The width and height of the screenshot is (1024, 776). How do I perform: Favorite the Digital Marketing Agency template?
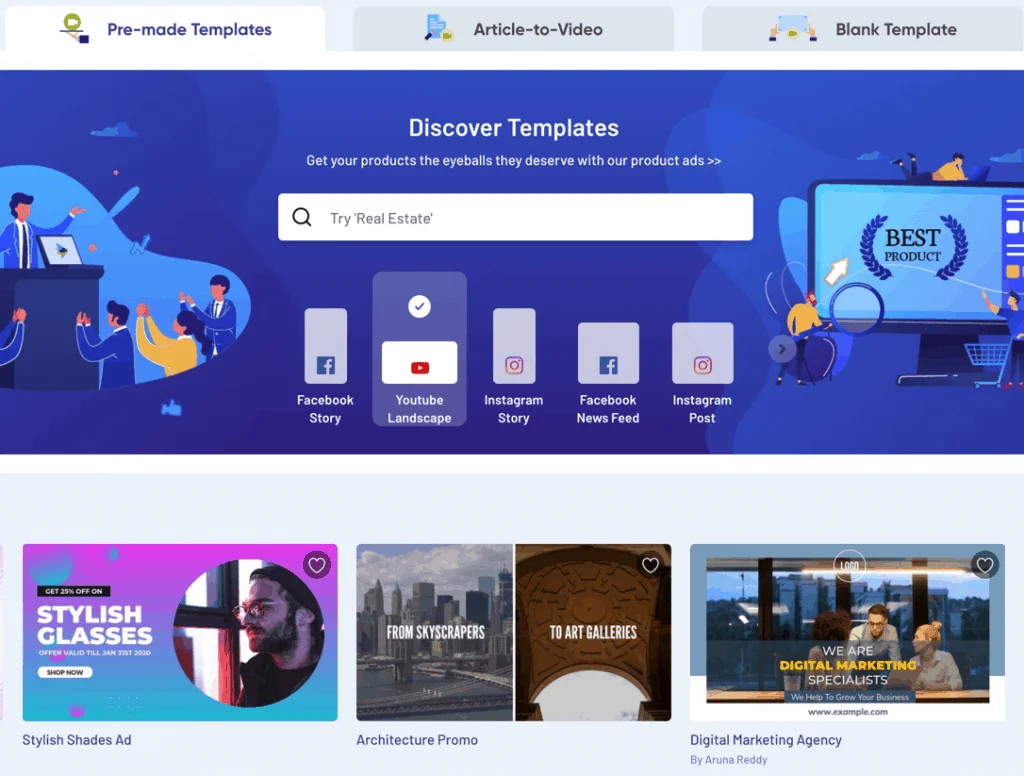click(x=985, y=565)
